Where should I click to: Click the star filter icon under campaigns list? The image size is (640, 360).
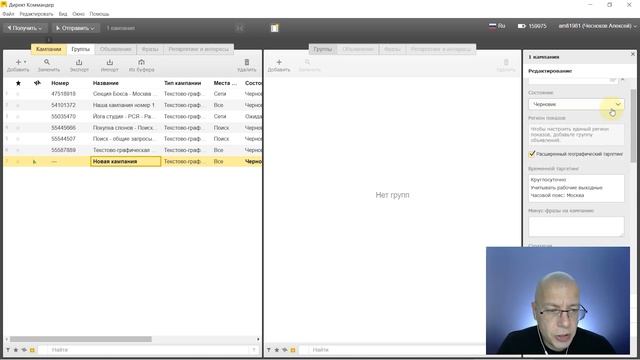pyautogui.click(x=16, y=350)
